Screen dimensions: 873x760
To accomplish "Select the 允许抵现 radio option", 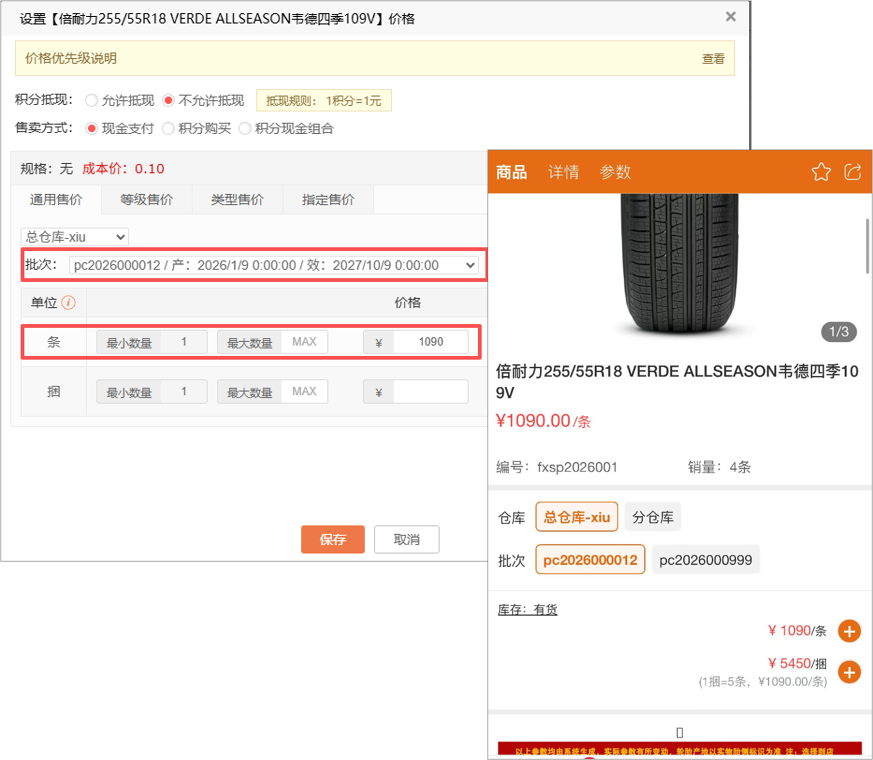I will [92, 100].
